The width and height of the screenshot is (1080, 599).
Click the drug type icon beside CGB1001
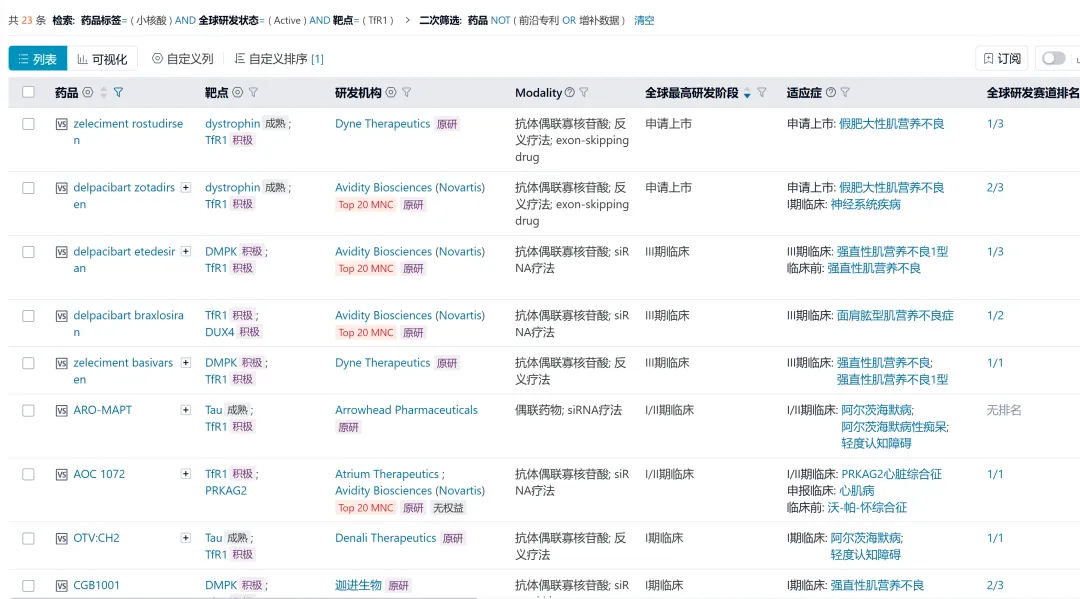point(61,586)
